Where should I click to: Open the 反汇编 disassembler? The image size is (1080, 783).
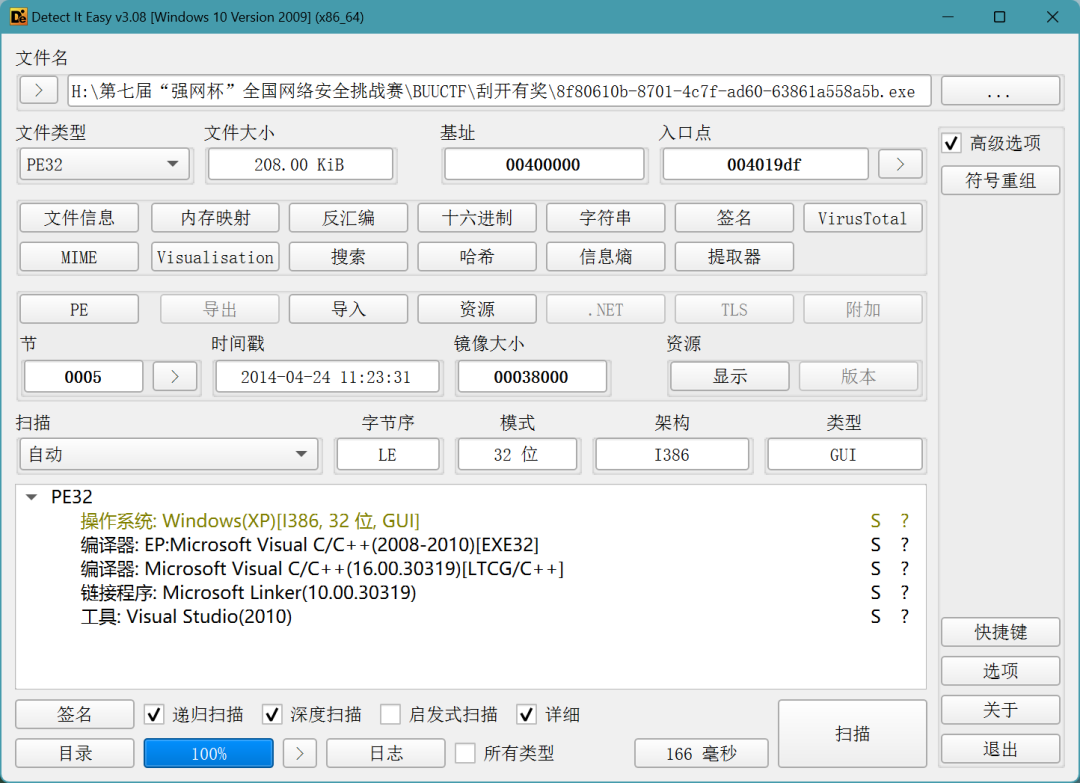[349, 218]
